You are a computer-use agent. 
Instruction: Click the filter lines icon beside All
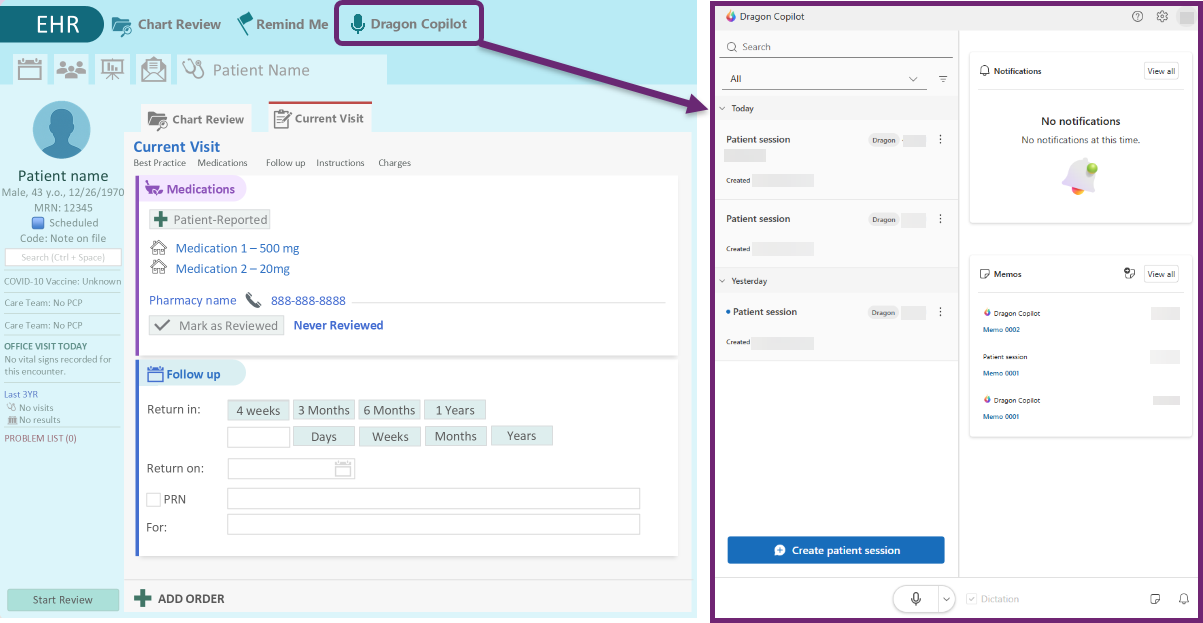click(x=943, y=79)
